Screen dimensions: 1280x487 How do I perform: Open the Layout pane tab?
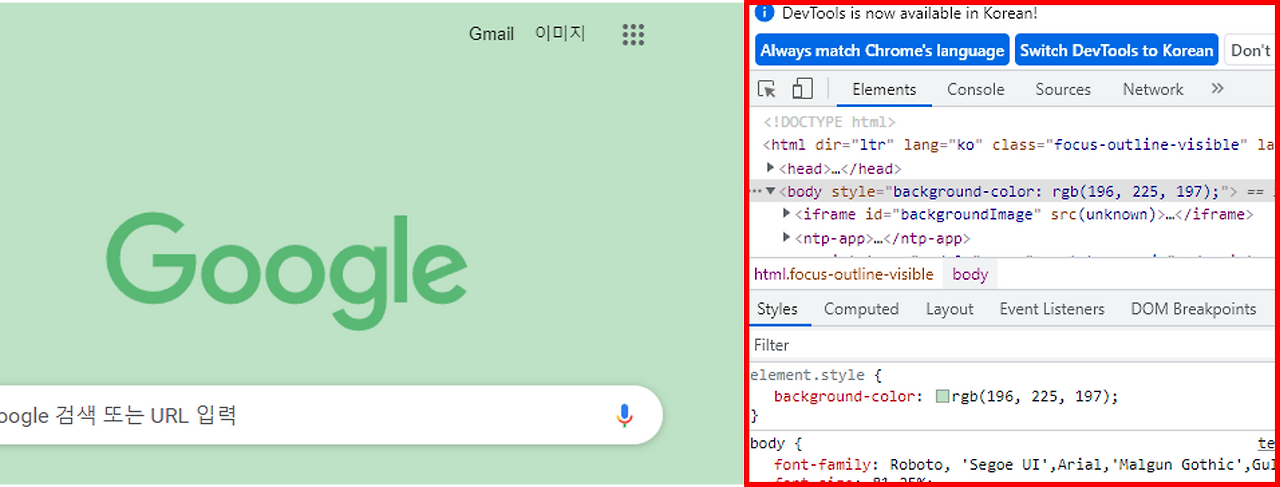coord(949,309)
